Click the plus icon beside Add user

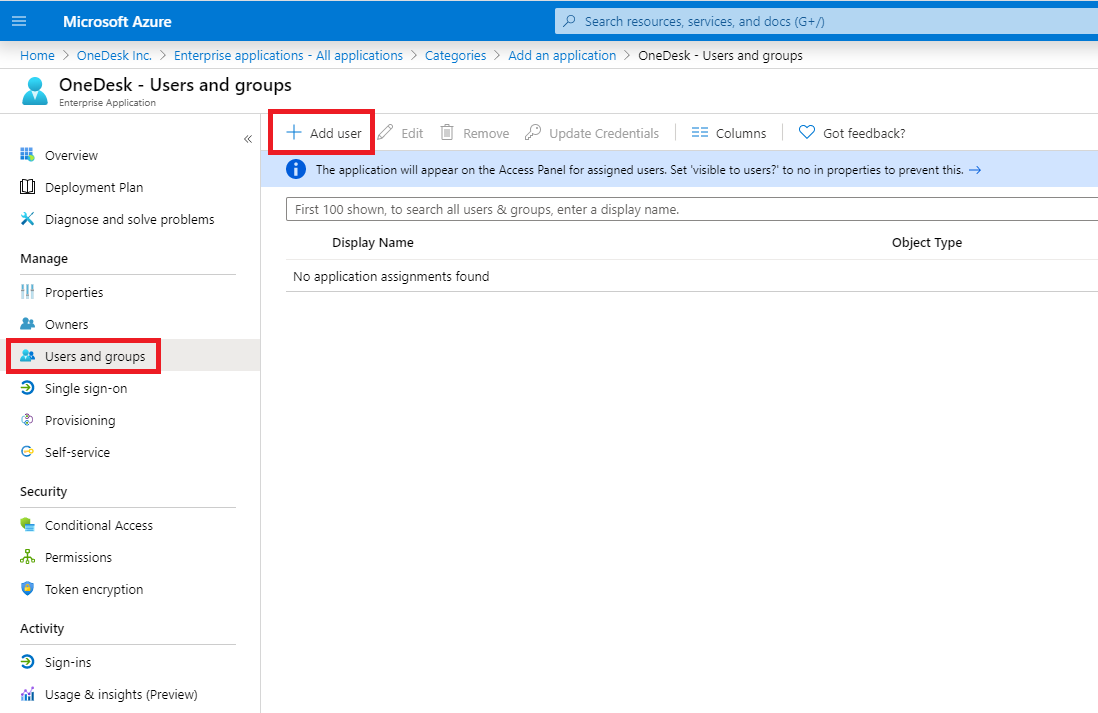pyautogui.click(x=294, y=132)
